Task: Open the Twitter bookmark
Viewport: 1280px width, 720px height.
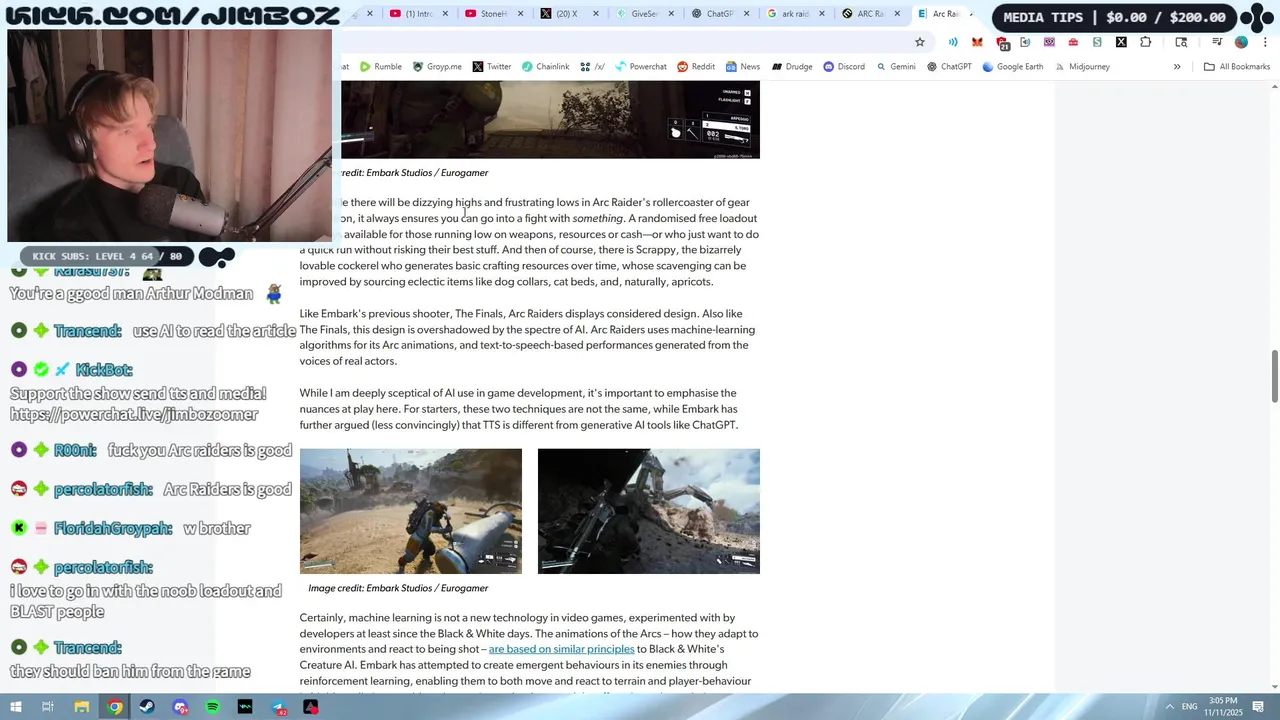Action: coord(491,67)
